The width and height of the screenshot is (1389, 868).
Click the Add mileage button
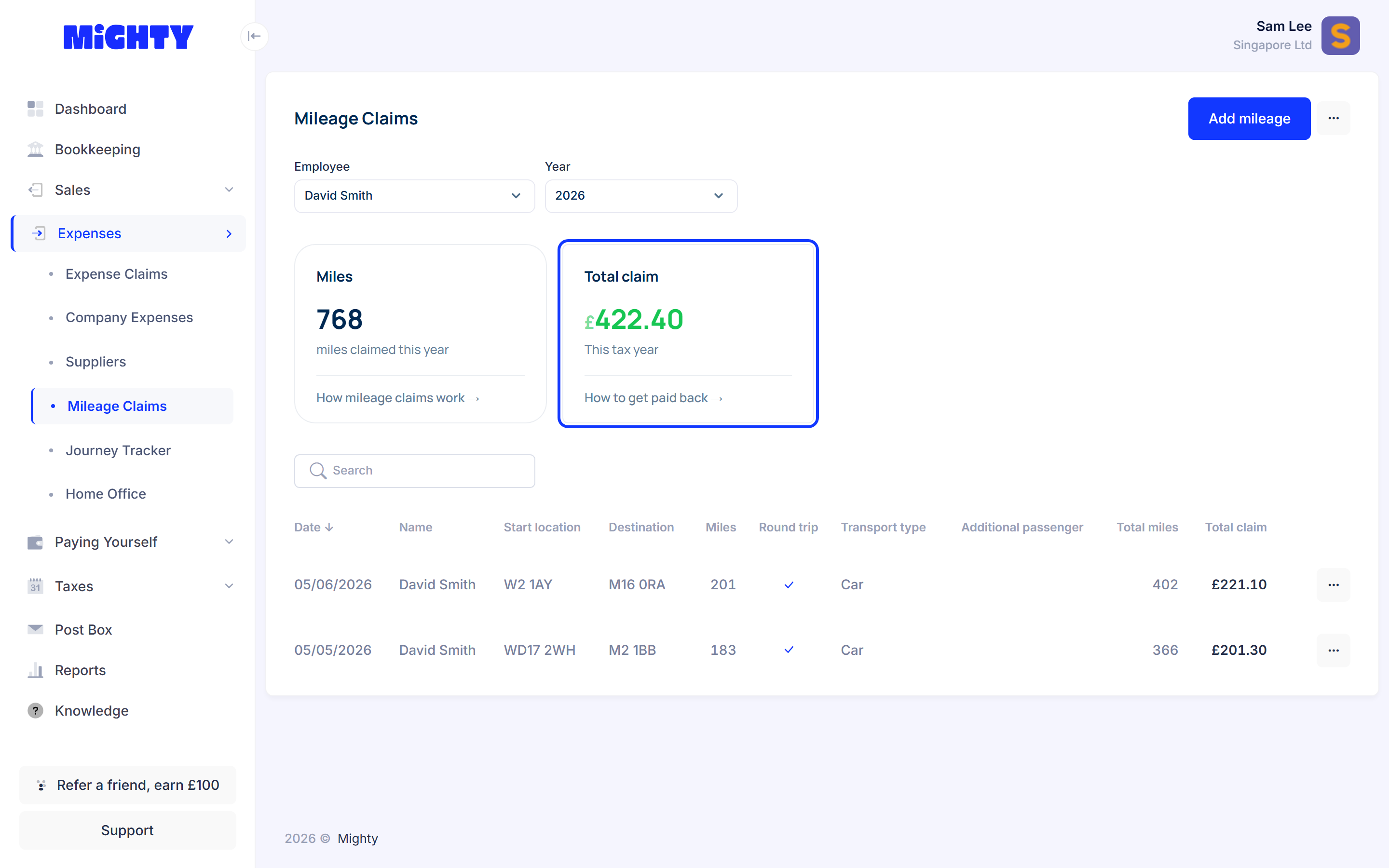click(x=1249, y=118)
